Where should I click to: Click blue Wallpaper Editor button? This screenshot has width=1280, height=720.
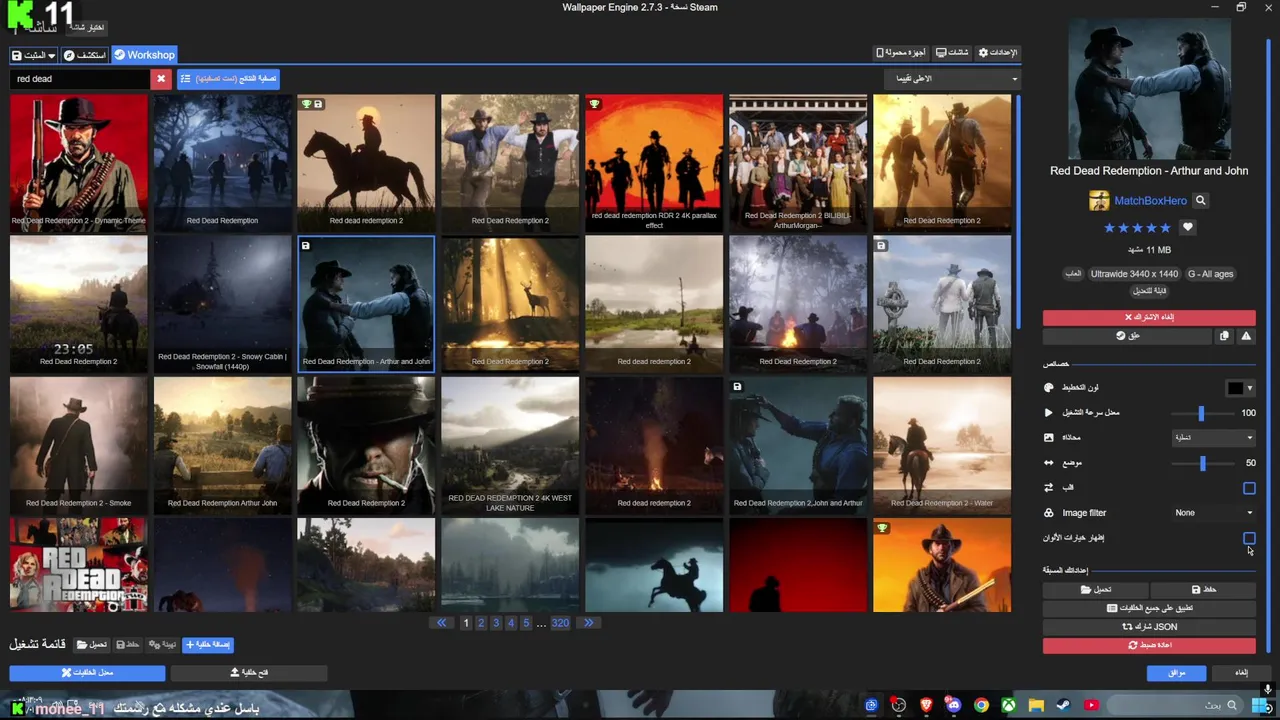pos(87,673)
